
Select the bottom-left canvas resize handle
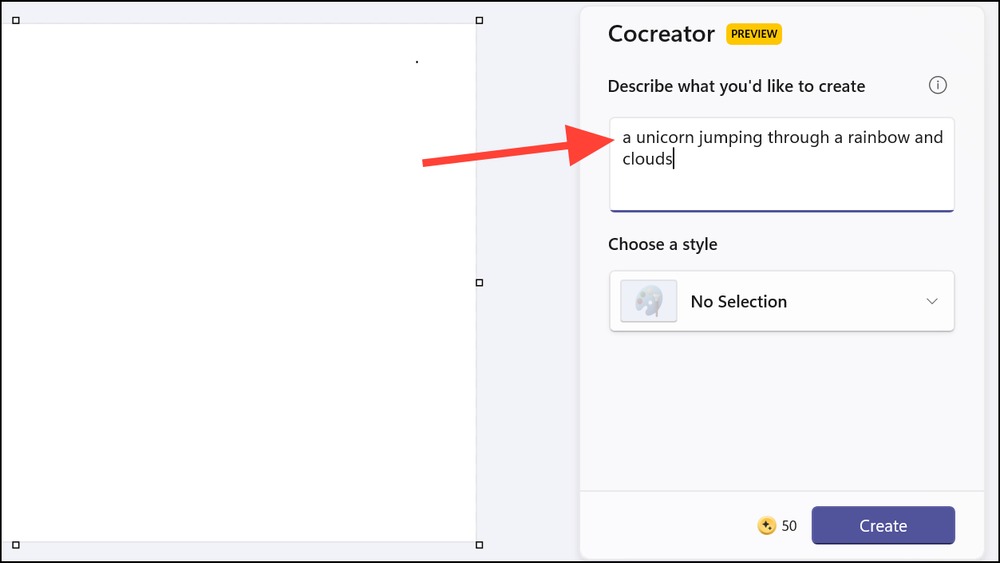[x=16, y=545]
